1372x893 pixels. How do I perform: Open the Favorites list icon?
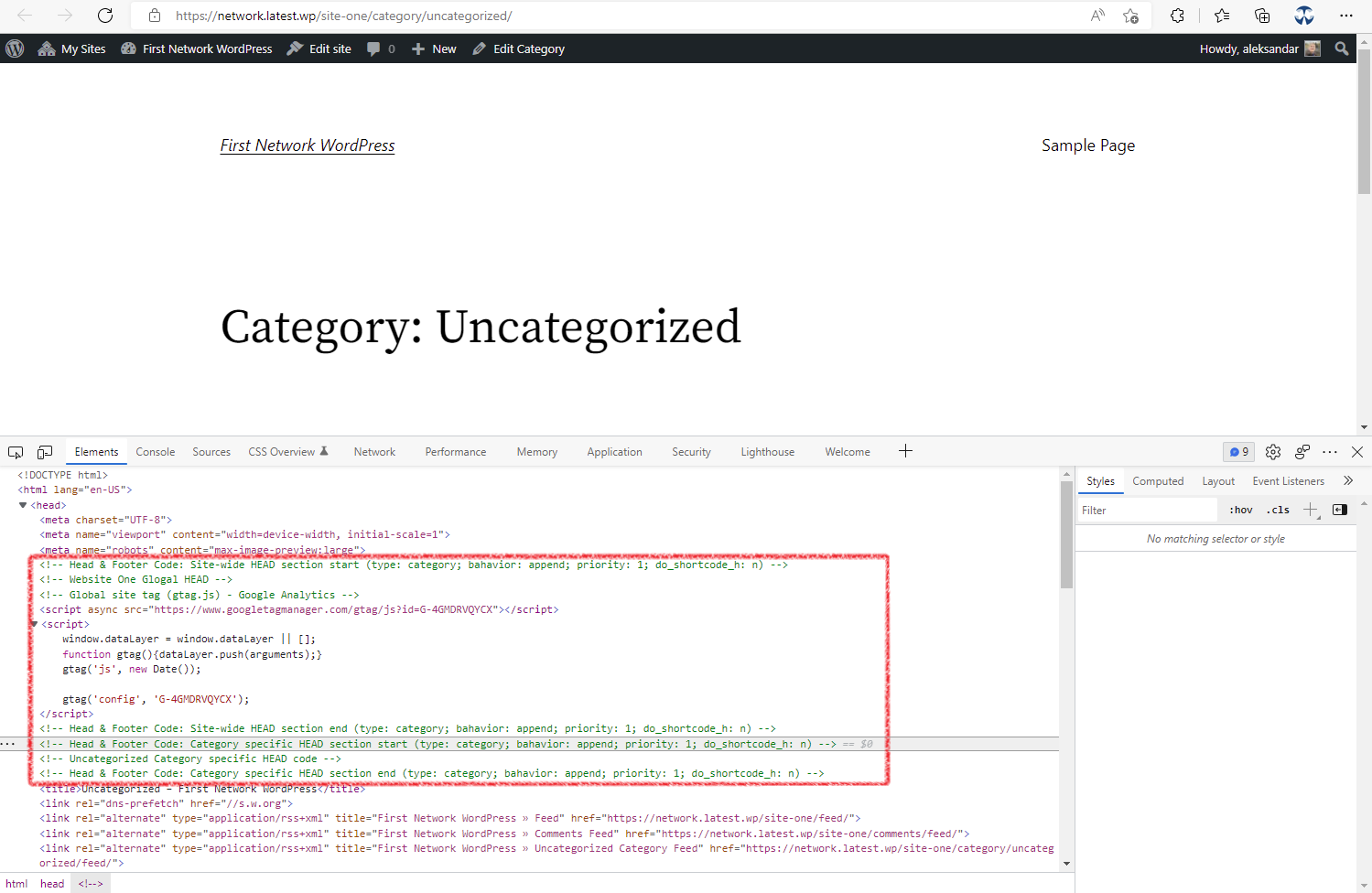pos(1222,16)
